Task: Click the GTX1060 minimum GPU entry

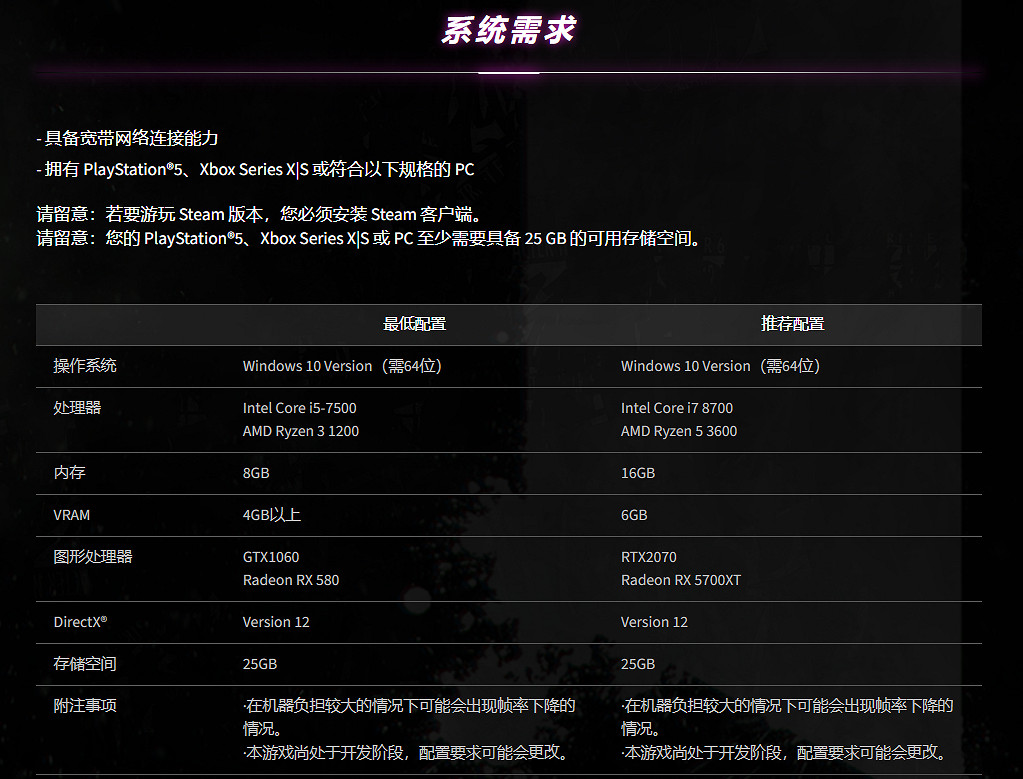Action: click(271, 555)
